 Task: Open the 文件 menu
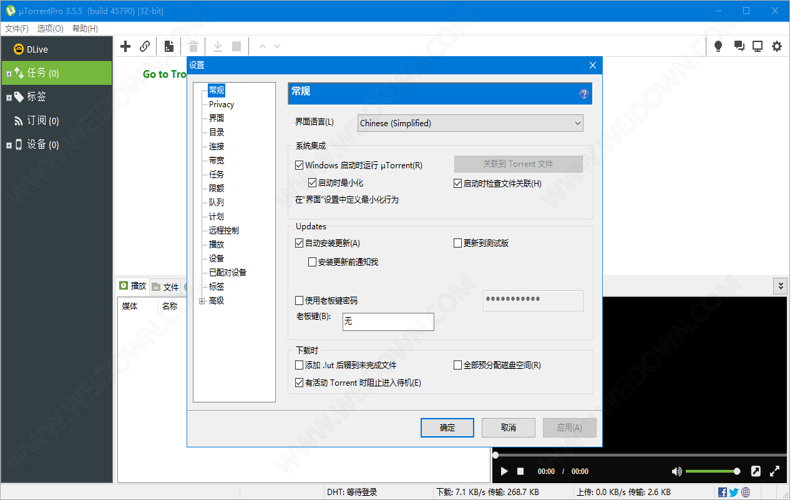pos(17,28)
